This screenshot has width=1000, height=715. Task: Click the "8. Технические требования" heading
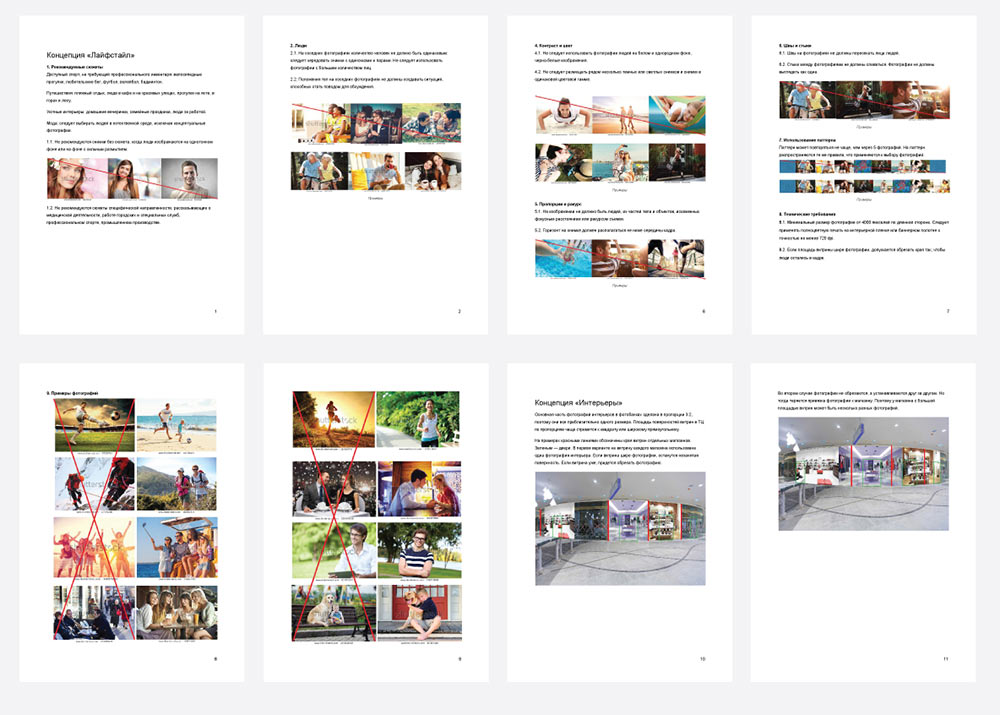coord(810,214)
